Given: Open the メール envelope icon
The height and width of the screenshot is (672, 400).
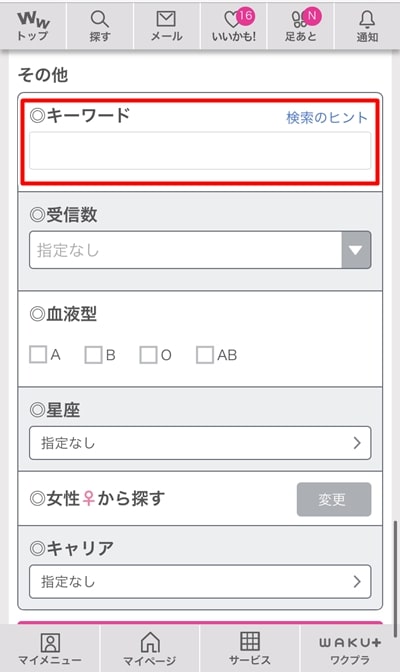Looking at the screenshot, I should tap(166, 26).
